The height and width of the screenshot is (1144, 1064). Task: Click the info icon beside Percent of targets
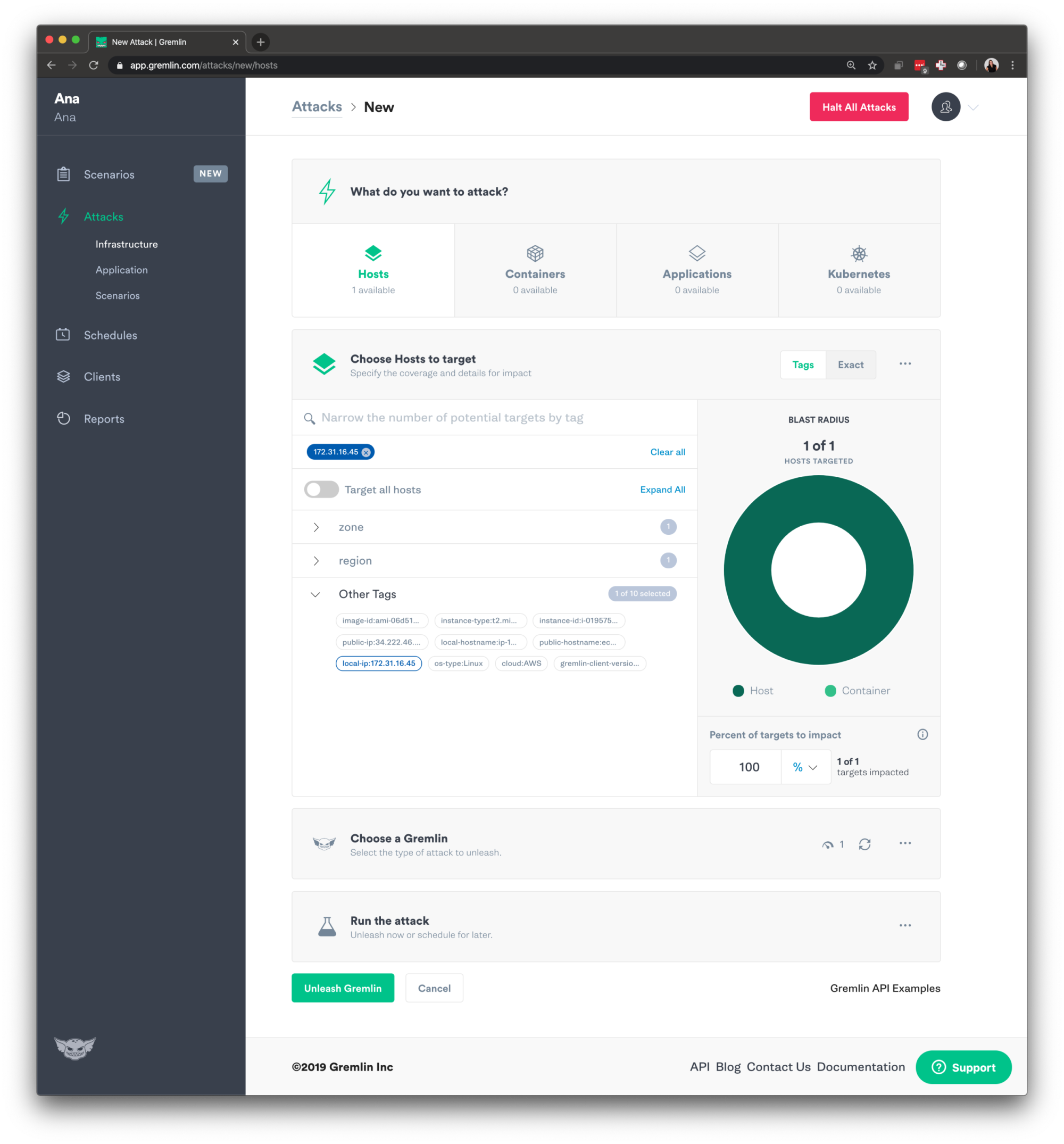click(922, 734)
